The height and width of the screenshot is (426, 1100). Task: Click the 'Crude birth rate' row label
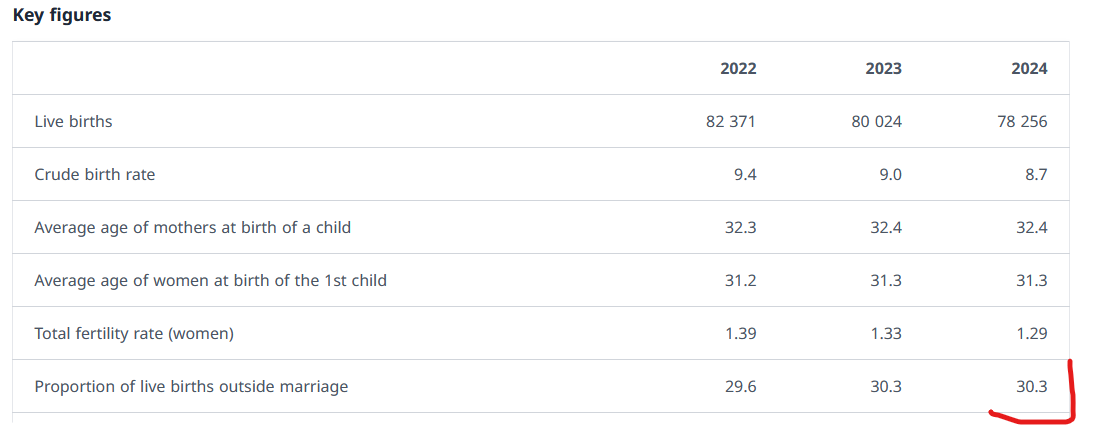pos(95,174)
